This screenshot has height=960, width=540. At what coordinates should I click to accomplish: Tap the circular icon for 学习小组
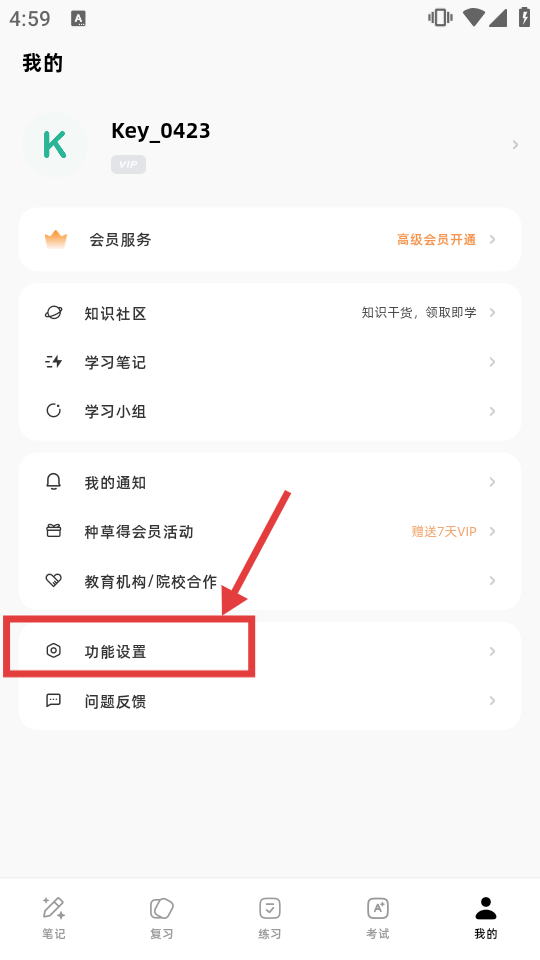pyautogui.click(x=54, y=411)
